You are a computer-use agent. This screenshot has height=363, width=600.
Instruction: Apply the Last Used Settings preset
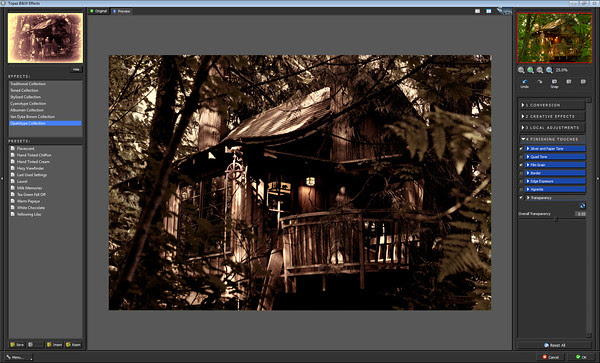tap(32, 175)
